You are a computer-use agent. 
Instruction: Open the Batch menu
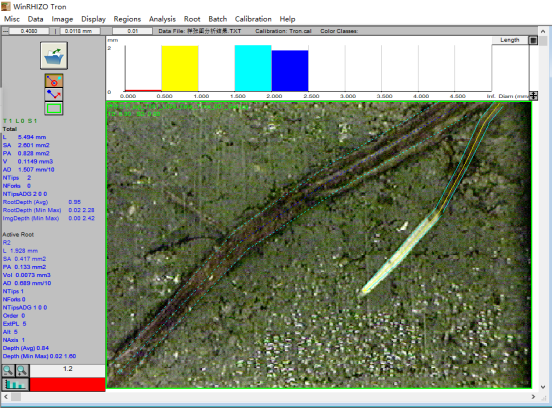tap(218, 19)
